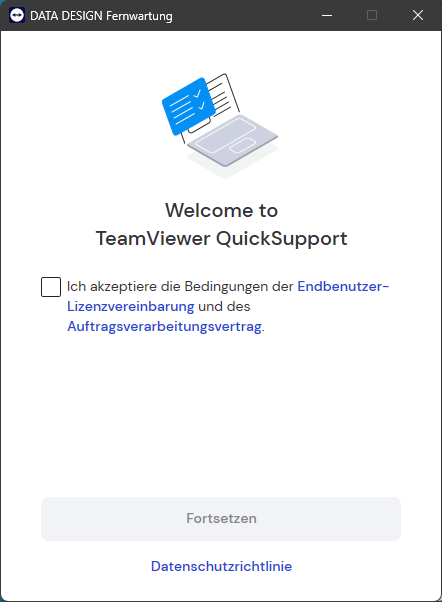Close the TeamViewer QuickSupport window
Image resolution: width=442 pixels, height=602 pixels.
(418, 15)
